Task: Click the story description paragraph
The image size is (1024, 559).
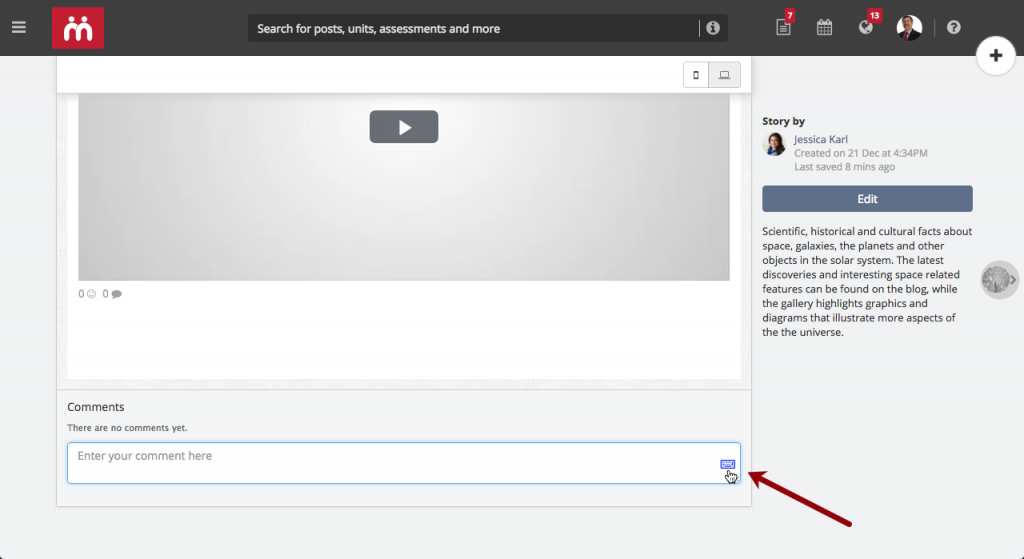Action: (x=867, y=281)
